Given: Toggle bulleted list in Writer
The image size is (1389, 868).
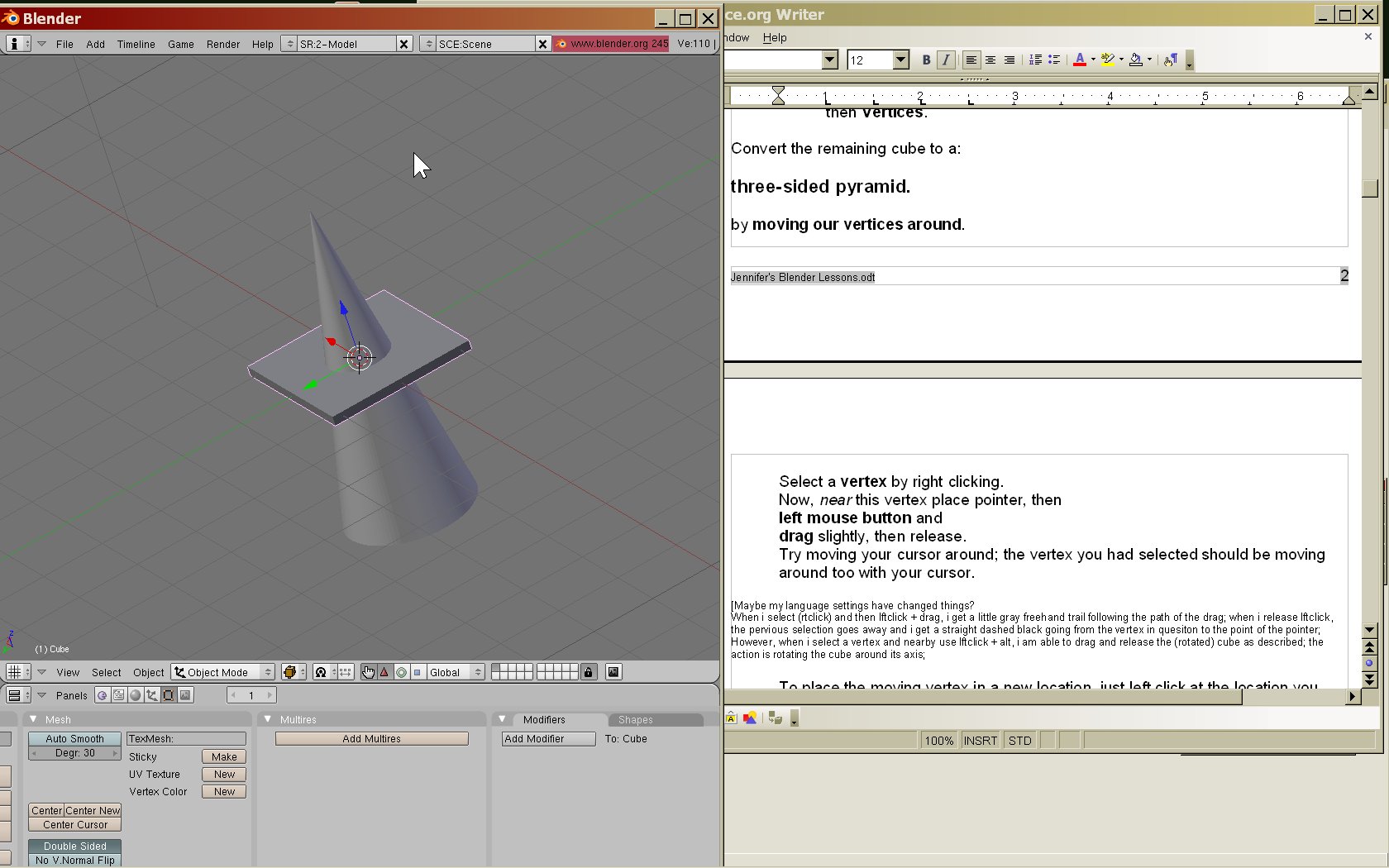Looking at the screenshot, I should tap(1053, 60).
